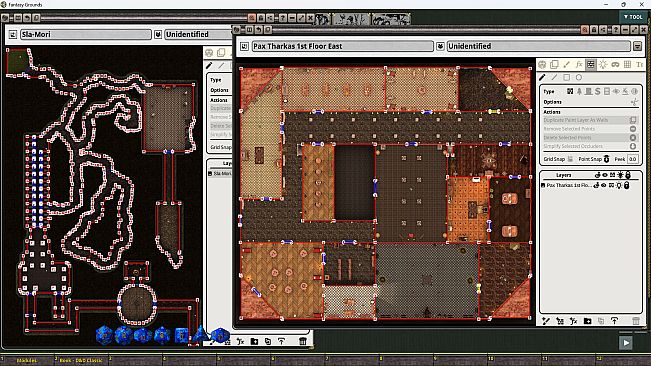Image resolution: width=651 pixels, height=366 pixels.
Task: Select the freehand pencil draw mode in Pax Tharkas
Action: click(x=542, y=77)
